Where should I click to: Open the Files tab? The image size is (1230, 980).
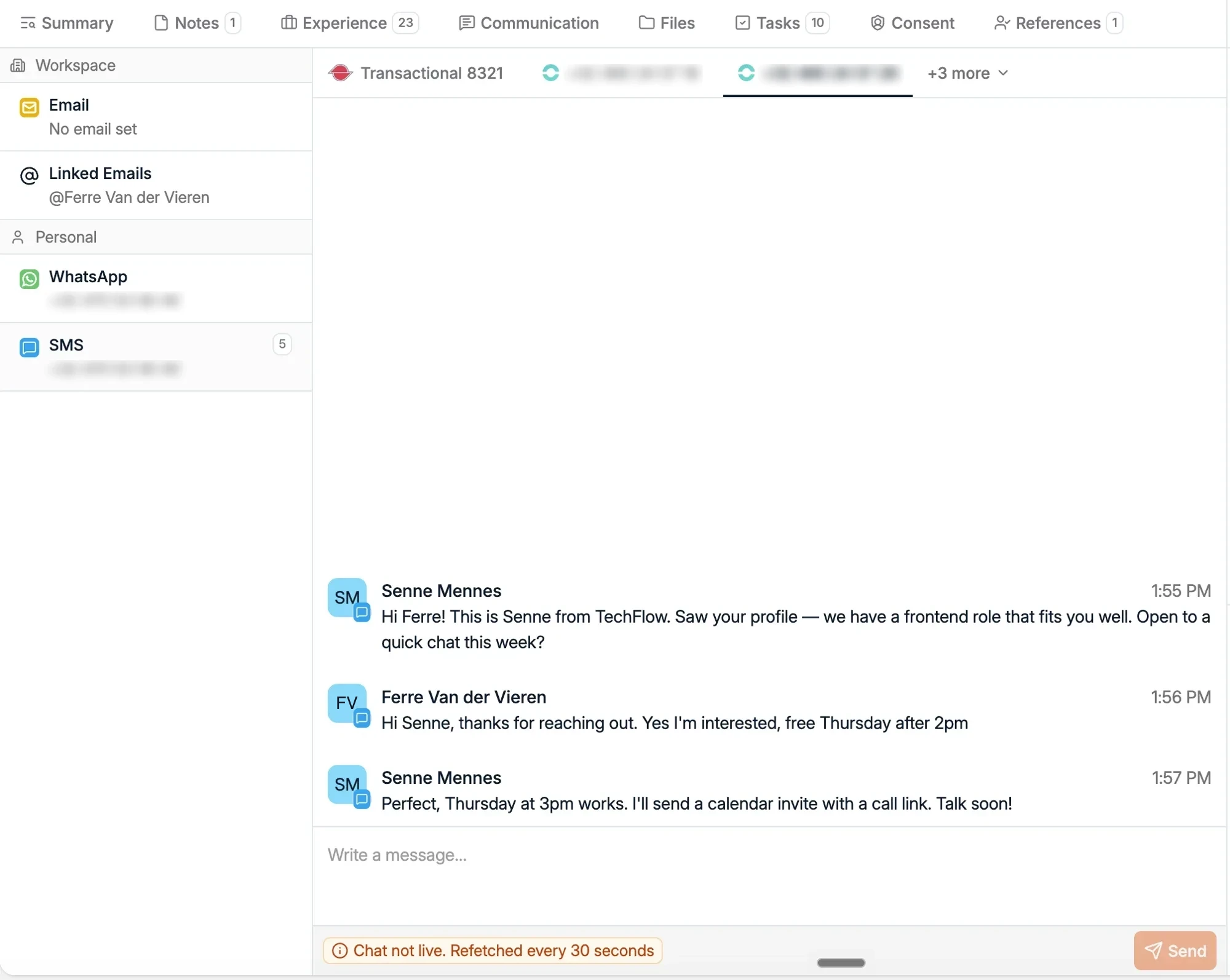coord(667,23)
